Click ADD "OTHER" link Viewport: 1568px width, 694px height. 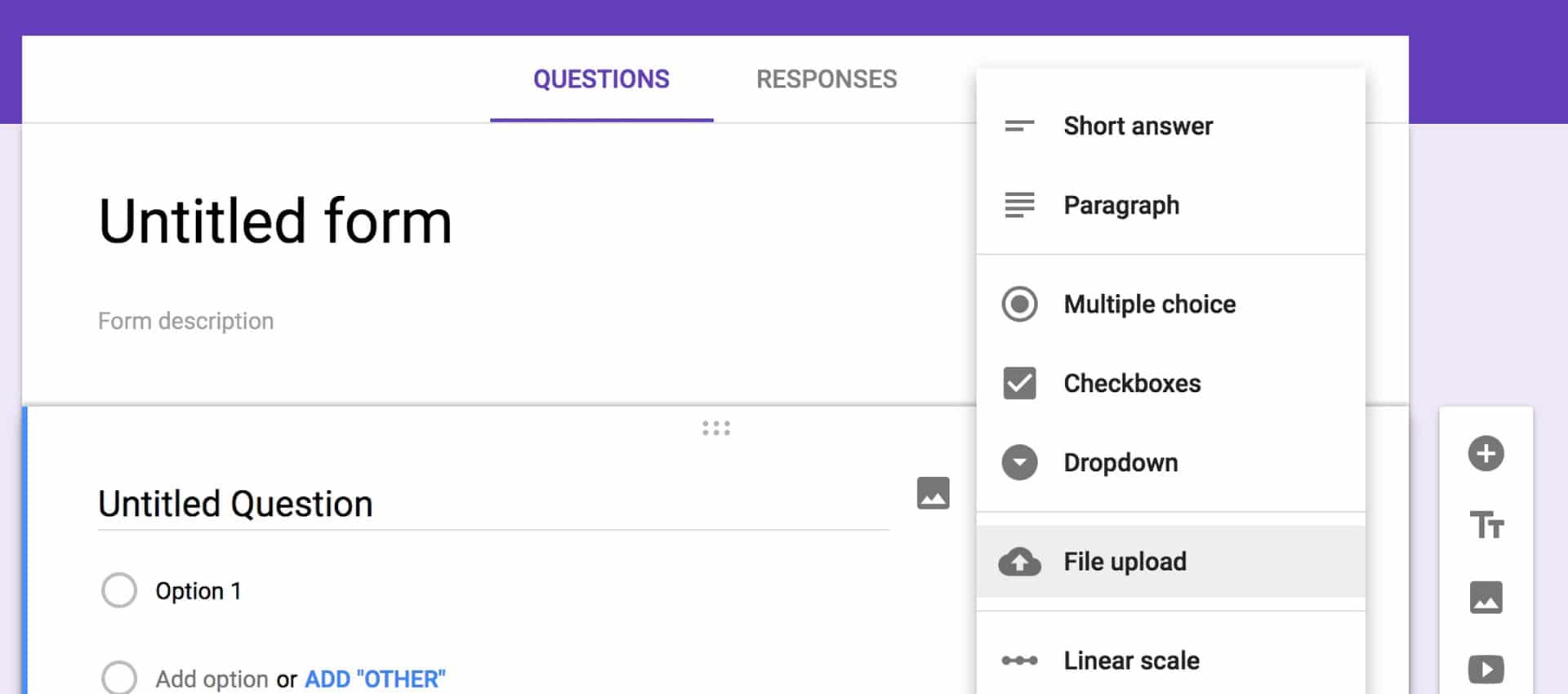(375, 679)
